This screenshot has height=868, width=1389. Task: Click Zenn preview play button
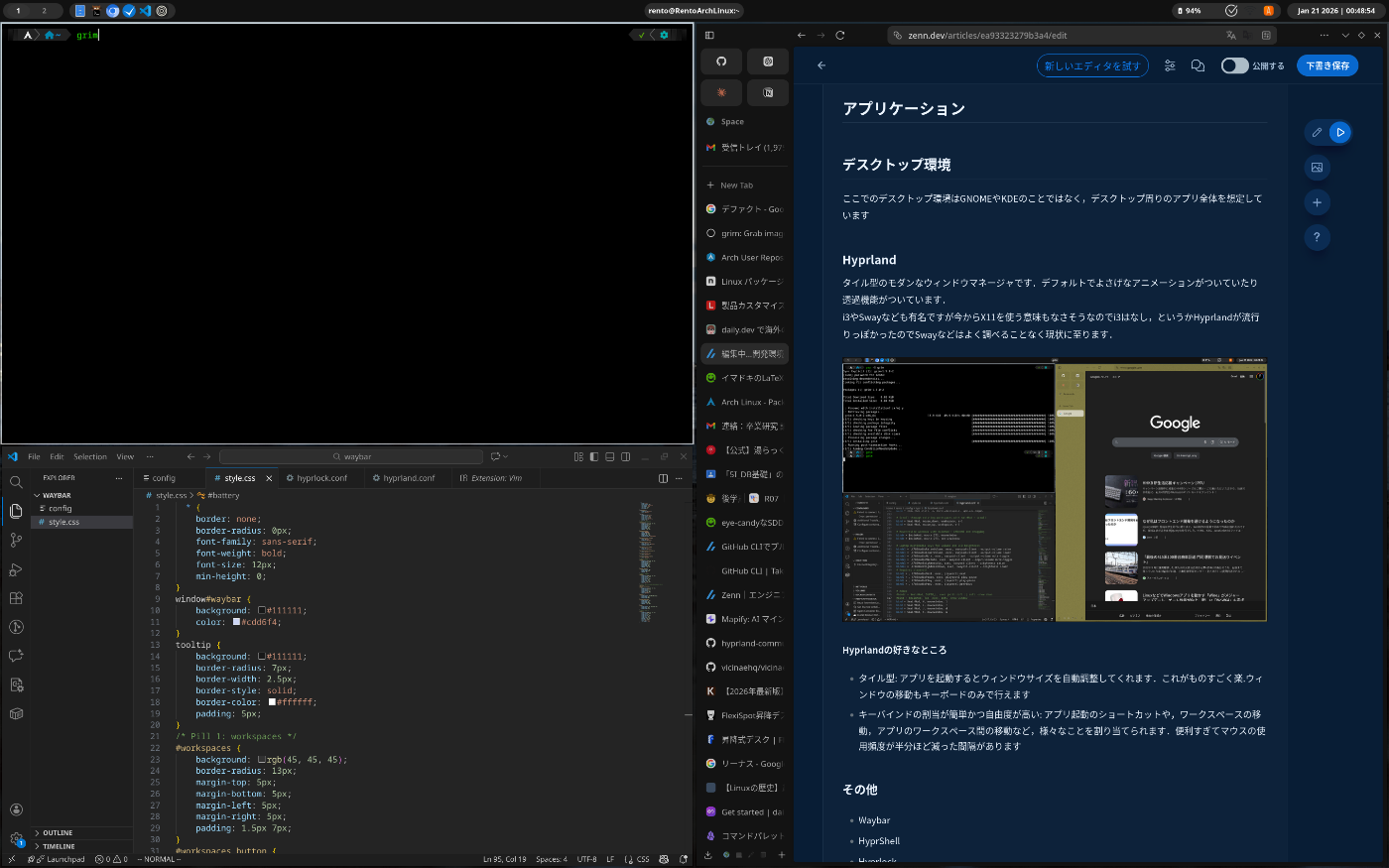(x=1340, y=132)
